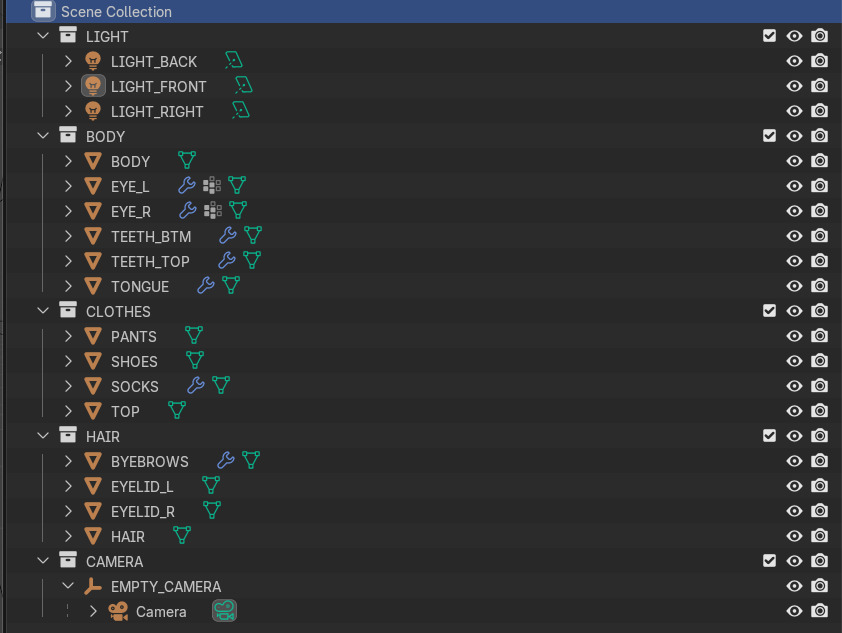Click the light data icon beside LIGHT_BACK

234,61
